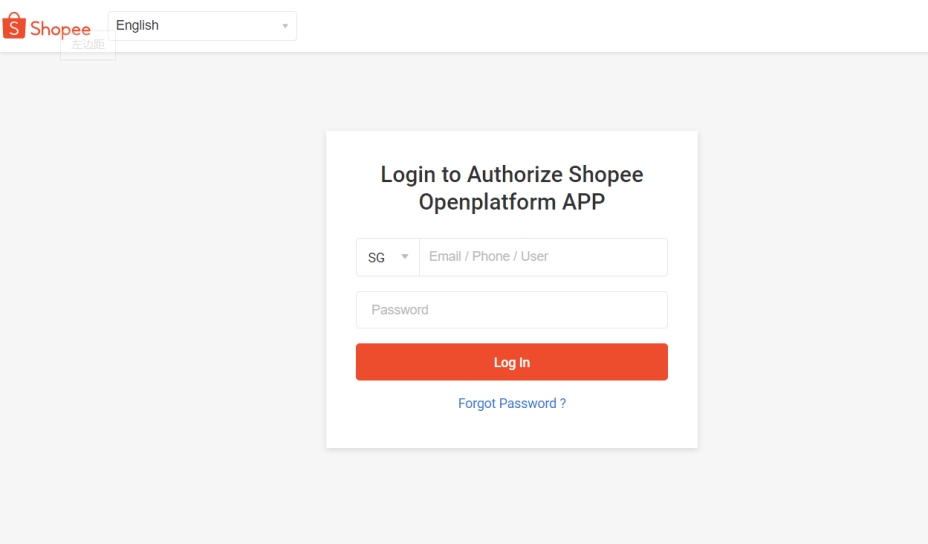The width and height of the screenshot is (928, 544).
Task: Click the "SG" country code text
Action: point(376,258)
